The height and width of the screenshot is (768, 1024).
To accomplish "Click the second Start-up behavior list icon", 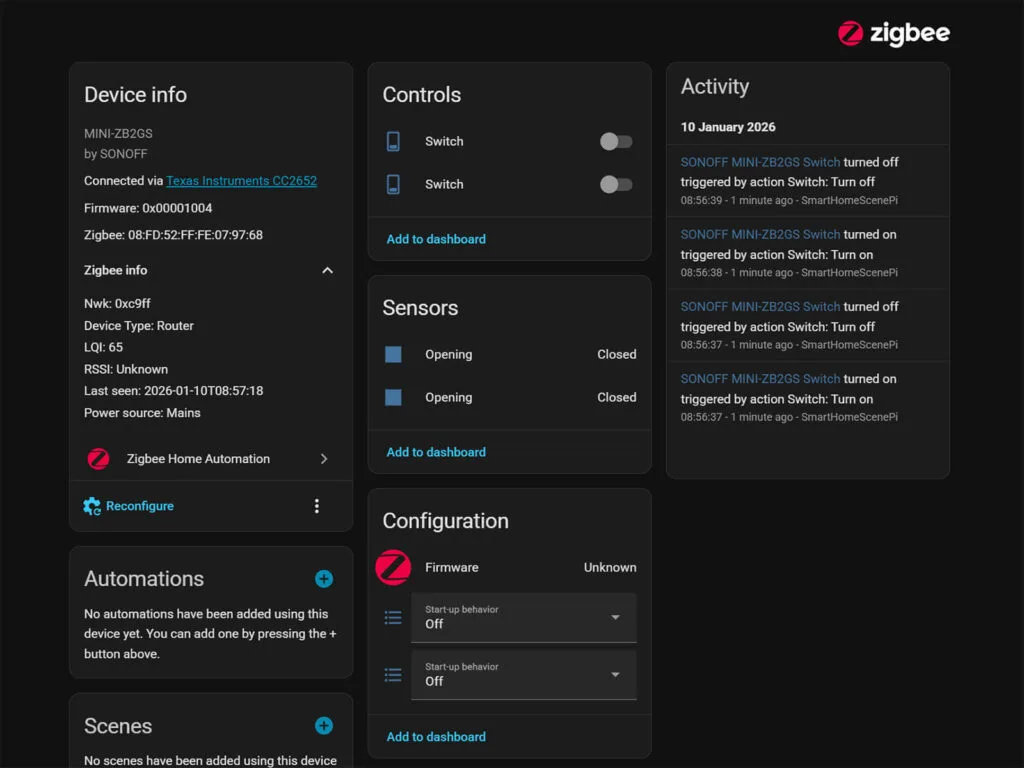I will click(393, 675).
